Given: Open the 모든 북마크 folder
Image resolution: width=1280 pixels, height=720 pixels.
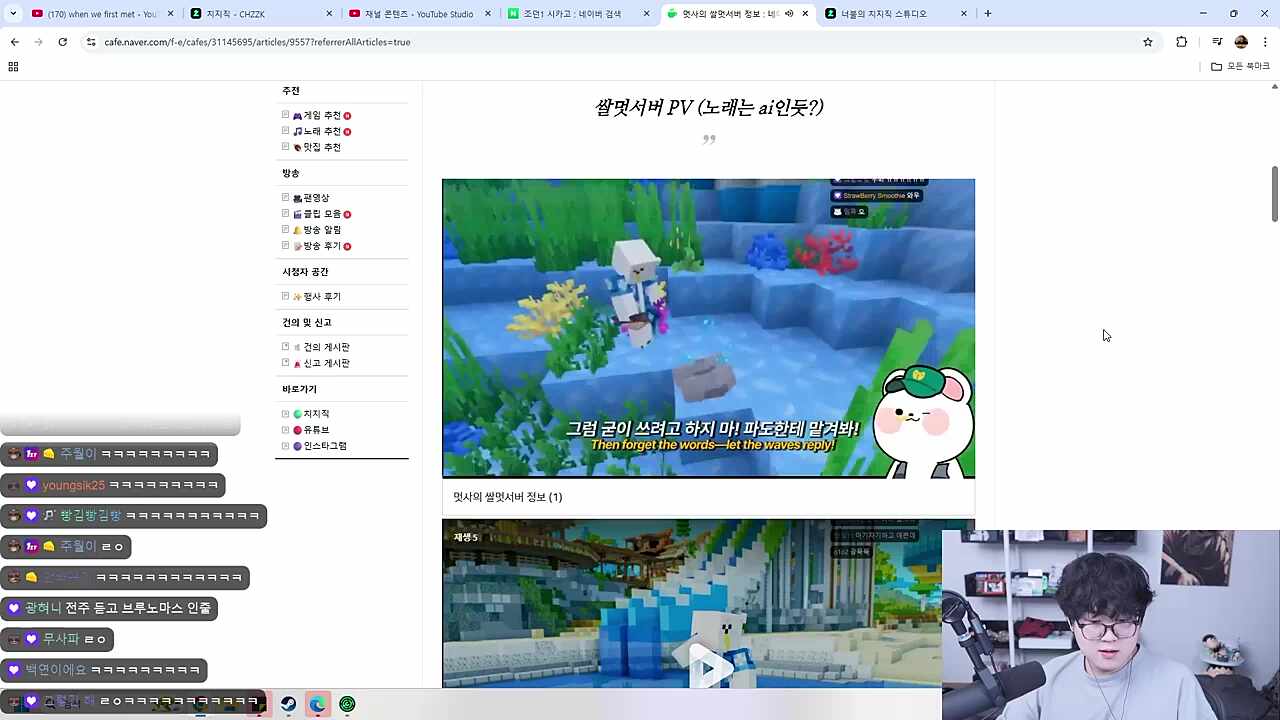Looking at the screenshot, I should (1240, 66).
